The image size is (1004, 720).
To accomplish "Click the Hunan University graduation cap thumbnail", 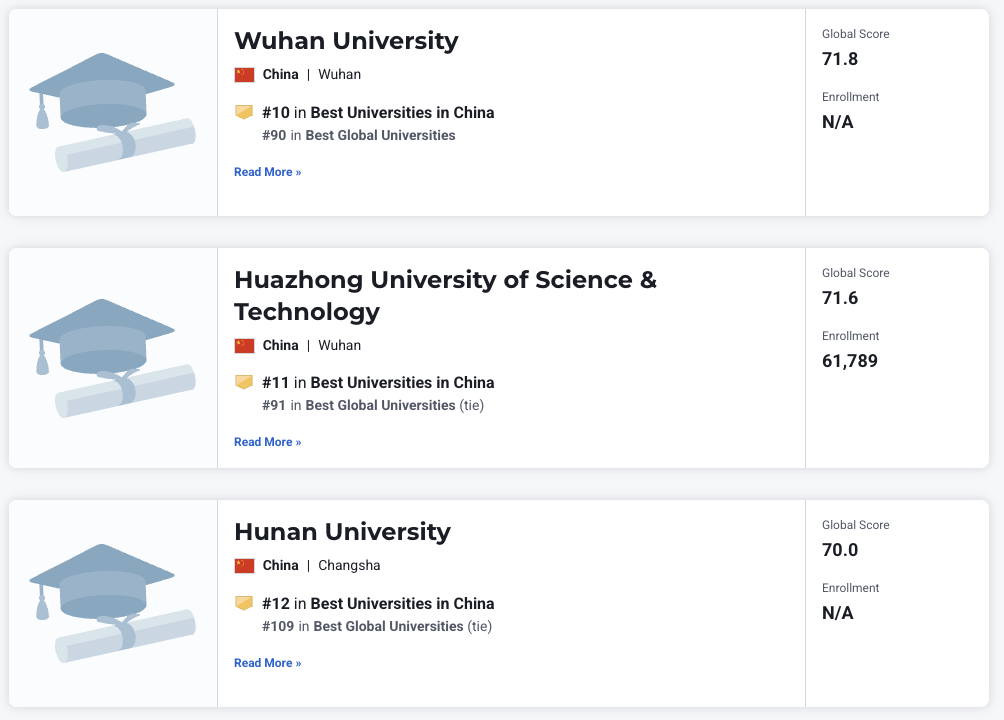I will coord(112,602).
